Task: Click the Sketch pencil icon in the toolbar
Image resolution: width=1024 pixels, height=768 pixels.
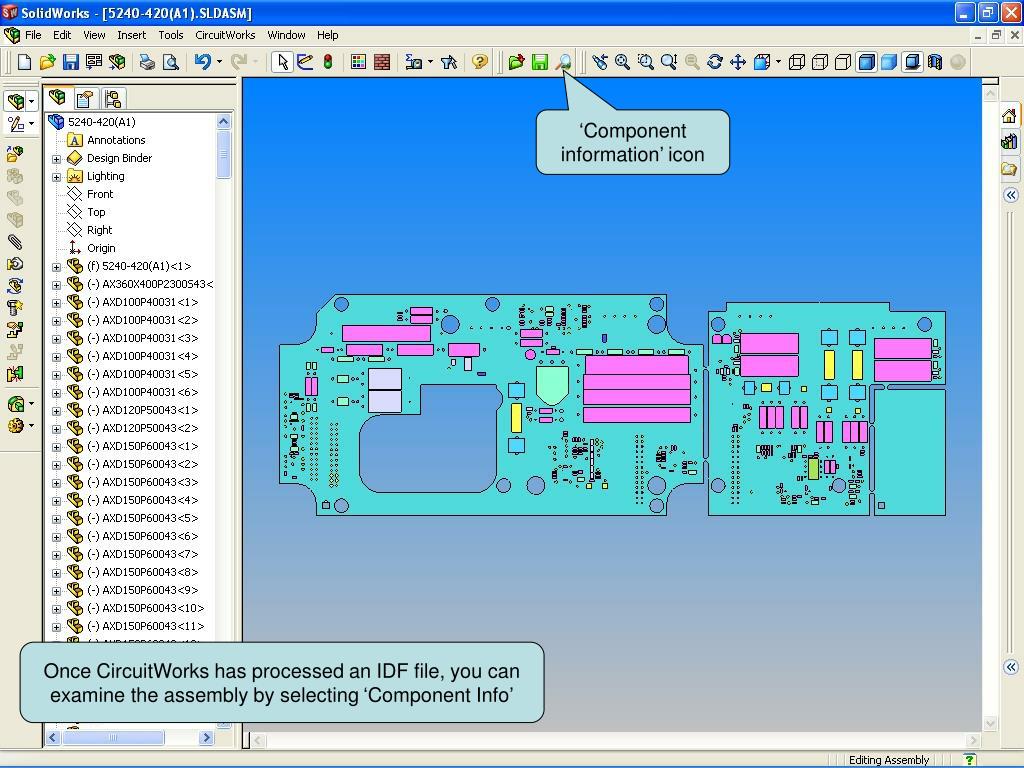Action: [x=305, y=62]
